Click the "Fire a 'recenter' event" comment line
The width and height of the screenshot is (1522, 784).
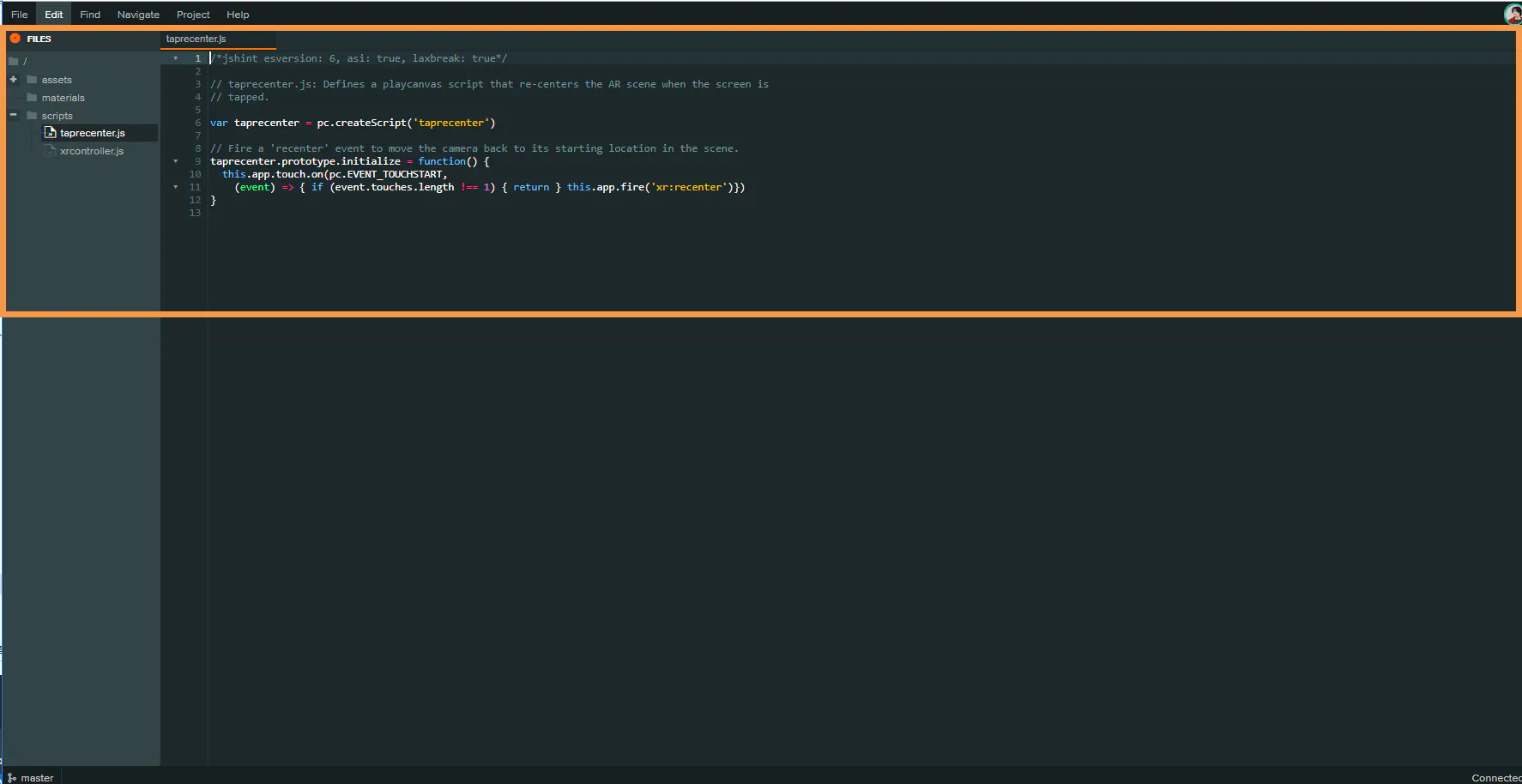click(474, 148)
